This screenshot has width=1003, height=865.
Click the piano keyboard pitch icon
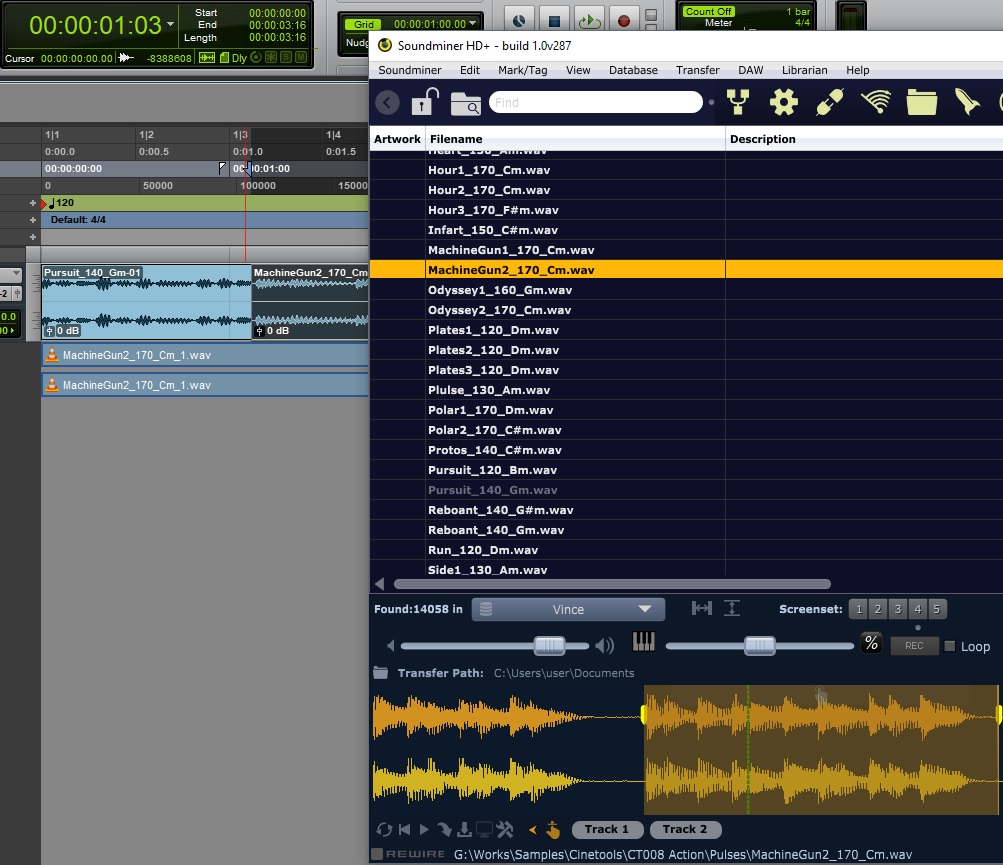pos(643,642)
